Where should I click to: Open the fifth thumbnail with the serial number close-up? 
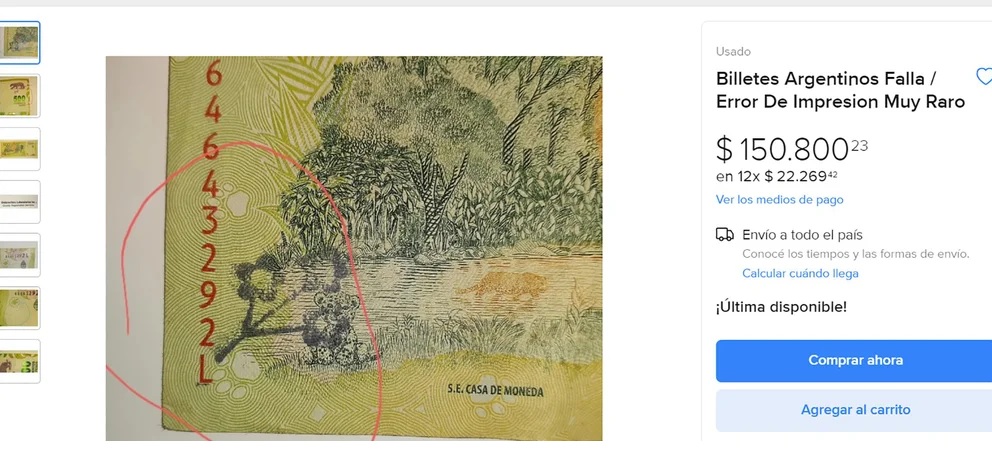tap(20, 255)
